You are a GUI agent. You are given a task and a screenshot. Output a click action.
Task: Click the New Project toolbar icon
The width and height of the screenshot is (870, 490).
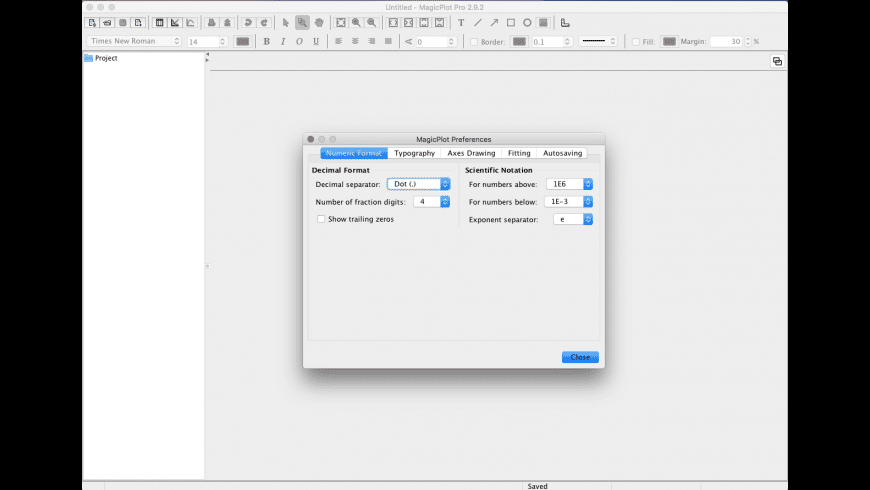pos(92,23)
